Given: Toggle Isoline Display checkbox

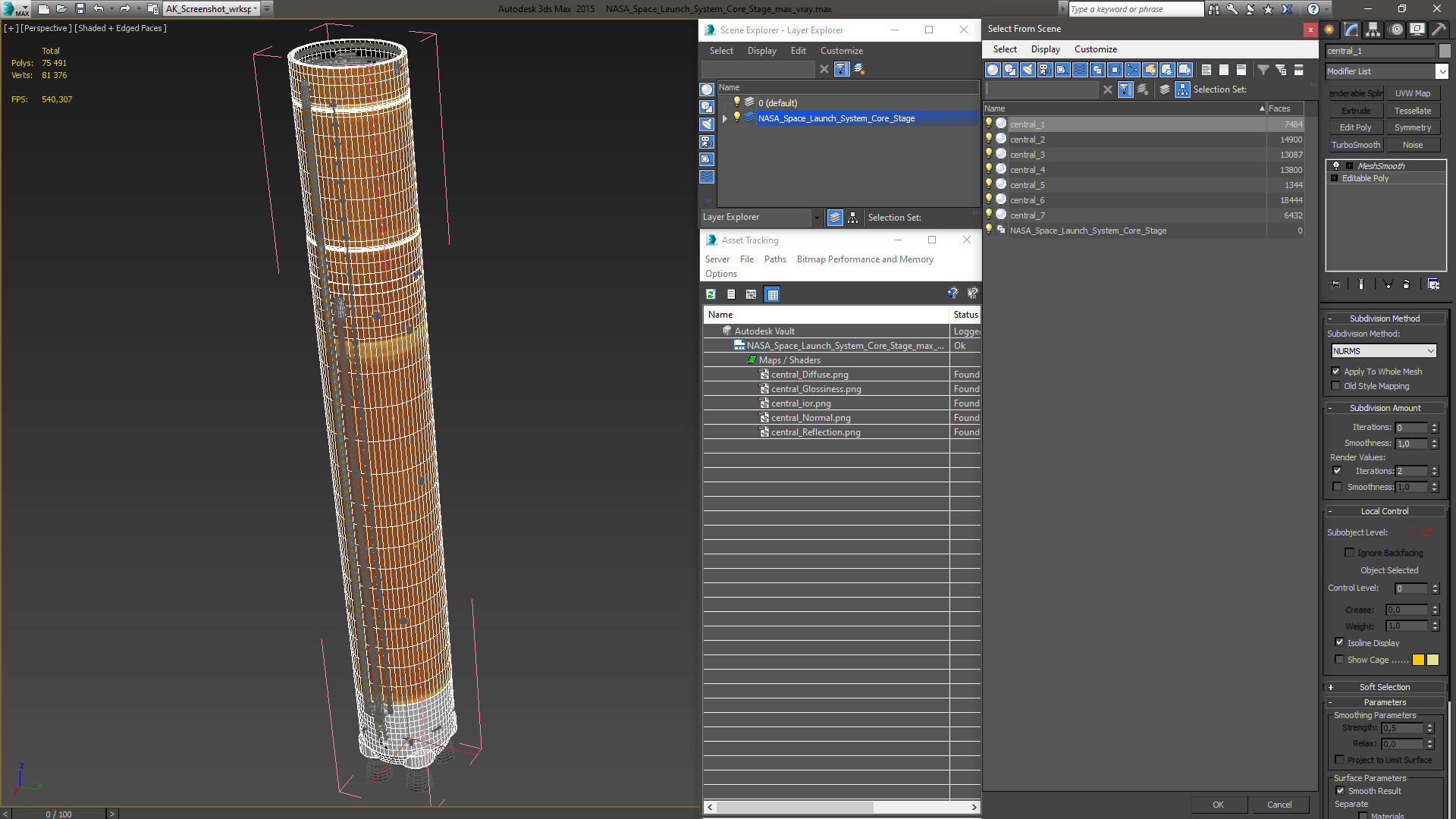Looking at the screenshot, I should (1339, 642).
